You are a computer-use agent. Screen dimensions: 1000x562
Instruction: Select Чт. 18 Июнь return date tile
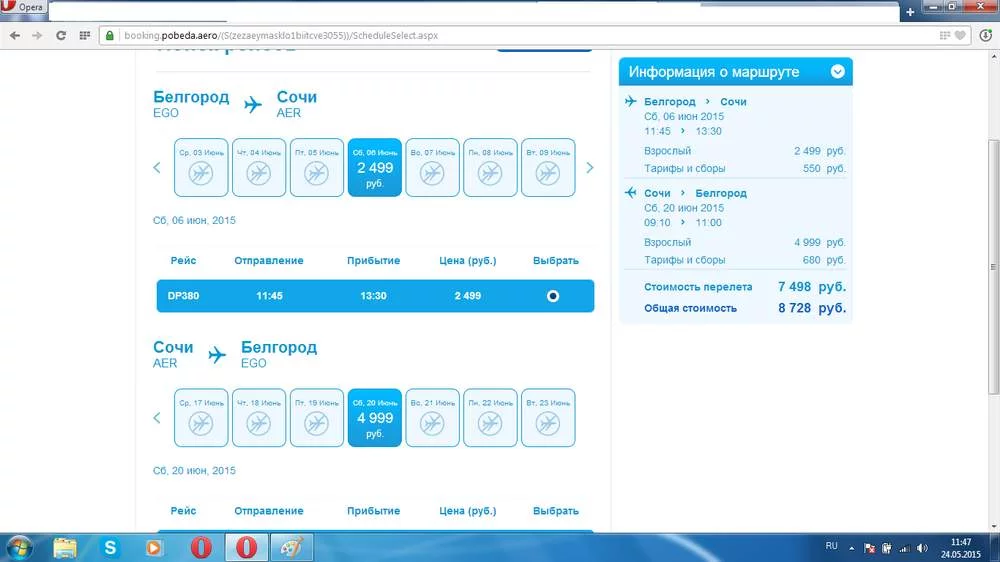click(x=259, y=418)
